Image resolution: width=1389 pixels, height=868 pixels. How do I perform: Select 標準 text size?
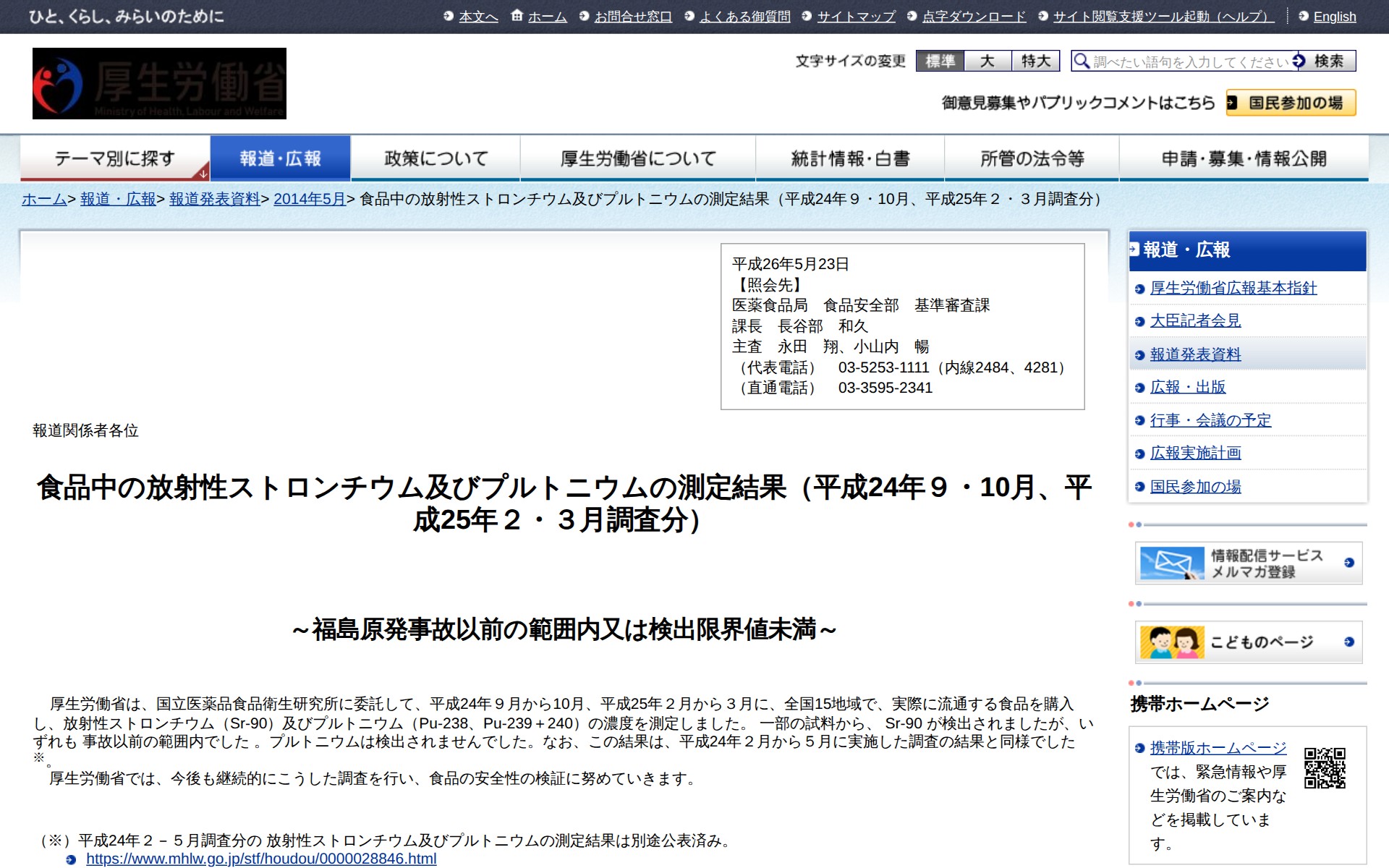(x=940, y=61)
